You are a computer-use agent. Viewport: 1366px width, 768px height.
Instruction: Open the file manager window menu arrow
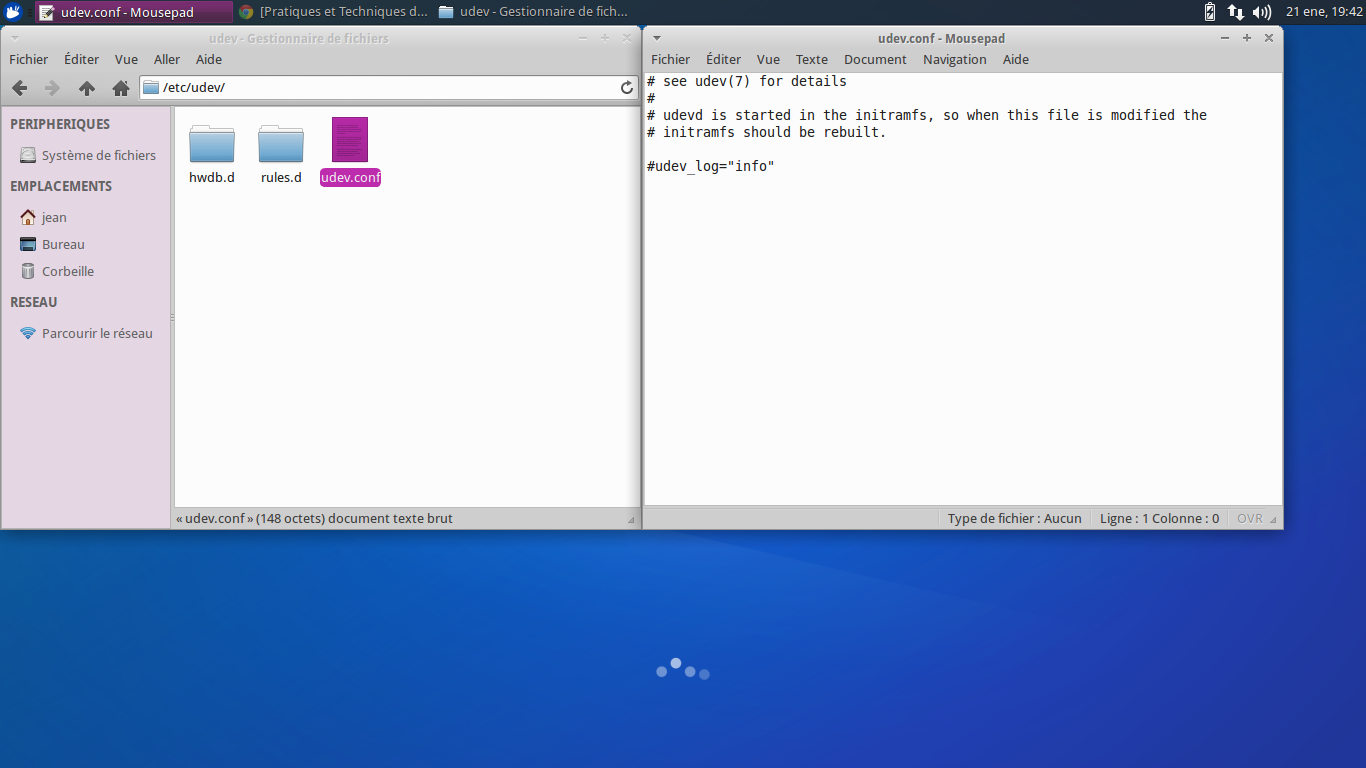(15, 38)
